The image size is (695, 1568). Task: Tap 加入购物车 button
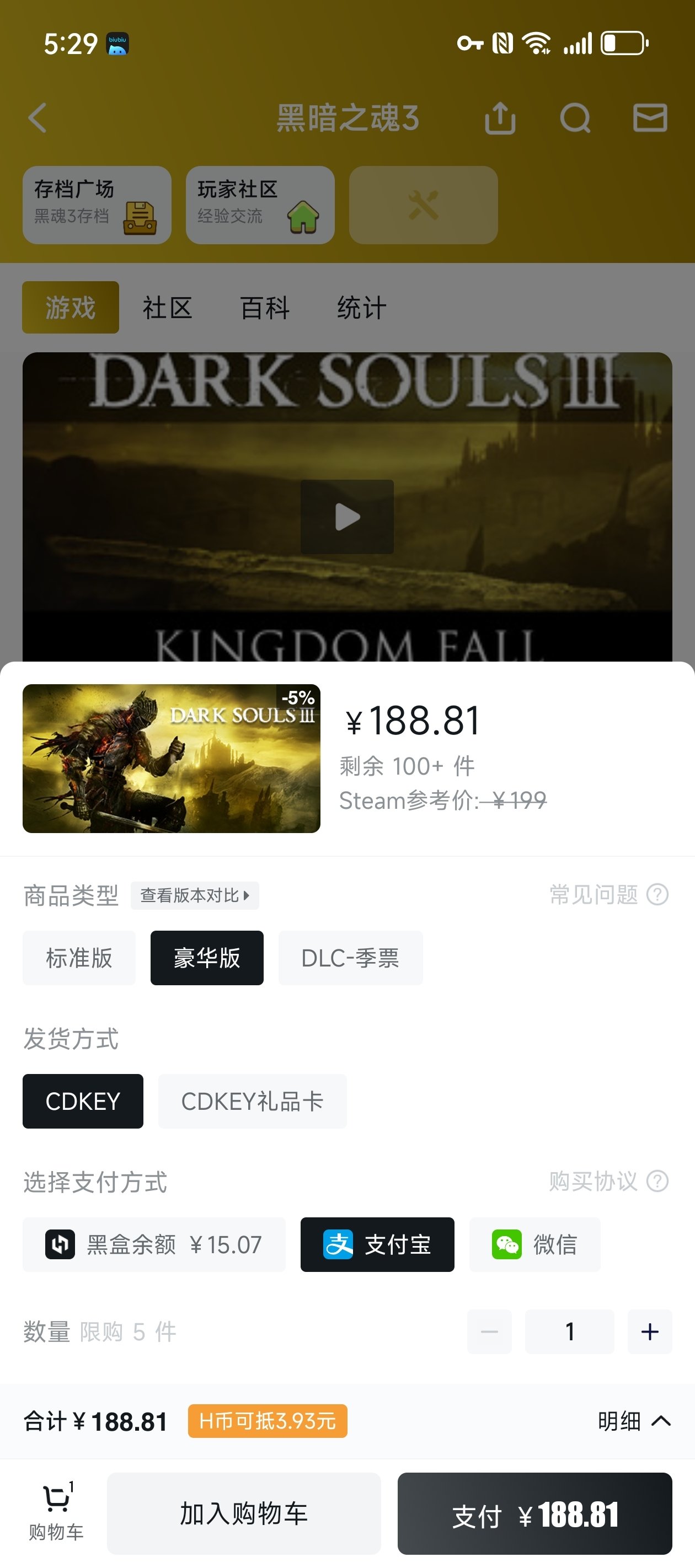coord(244,1513)
